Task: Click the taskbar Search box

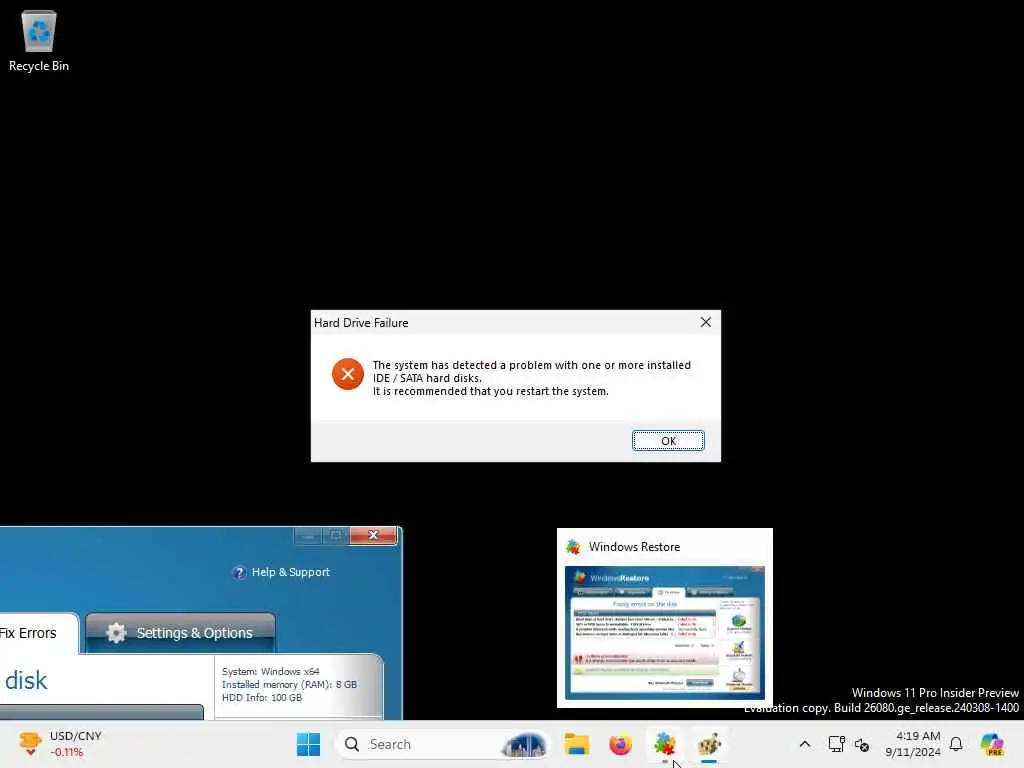Action: click(442, 744)
